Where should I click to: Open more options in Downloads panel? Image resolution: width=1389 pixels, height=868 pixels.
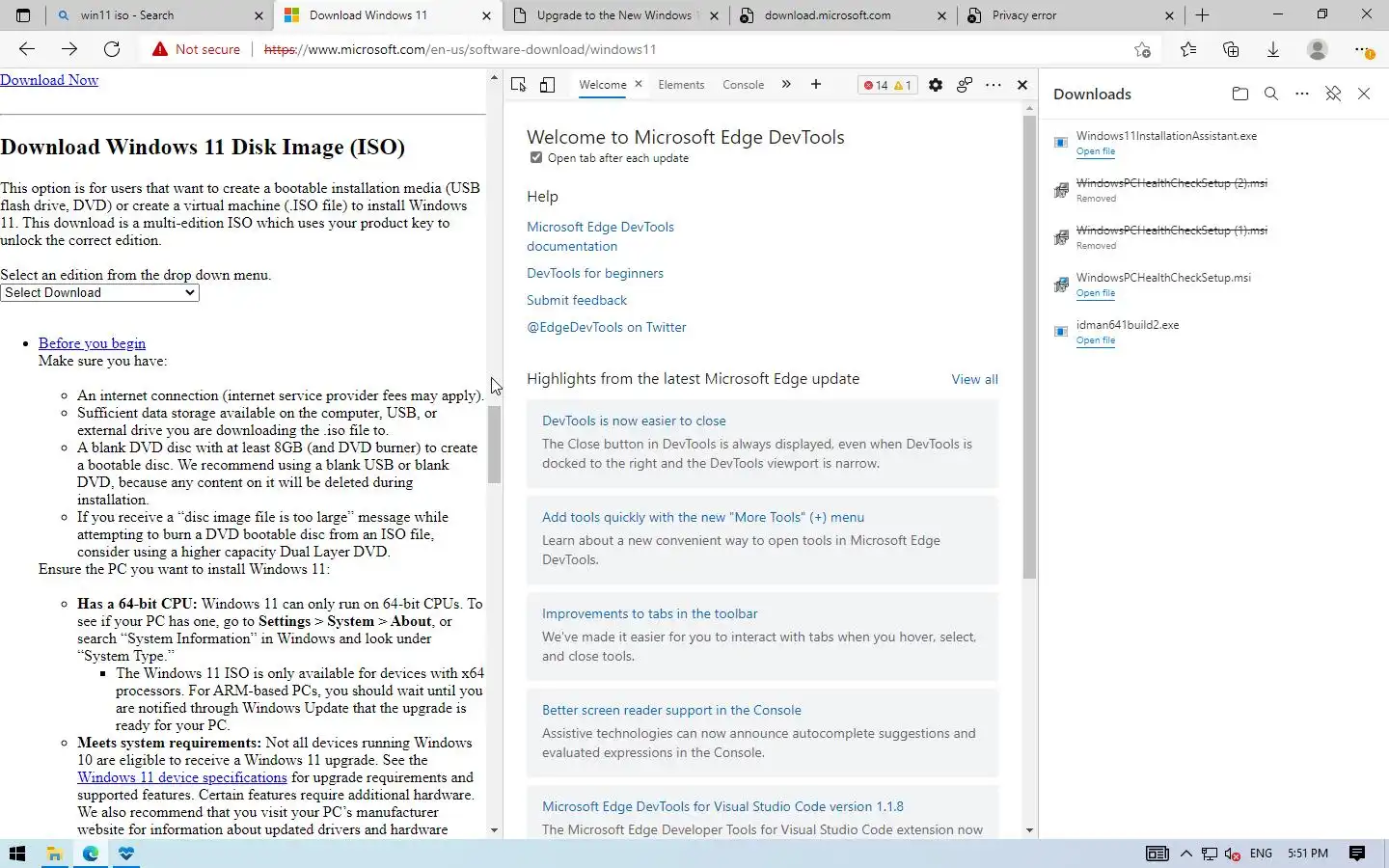point(1302,94)
